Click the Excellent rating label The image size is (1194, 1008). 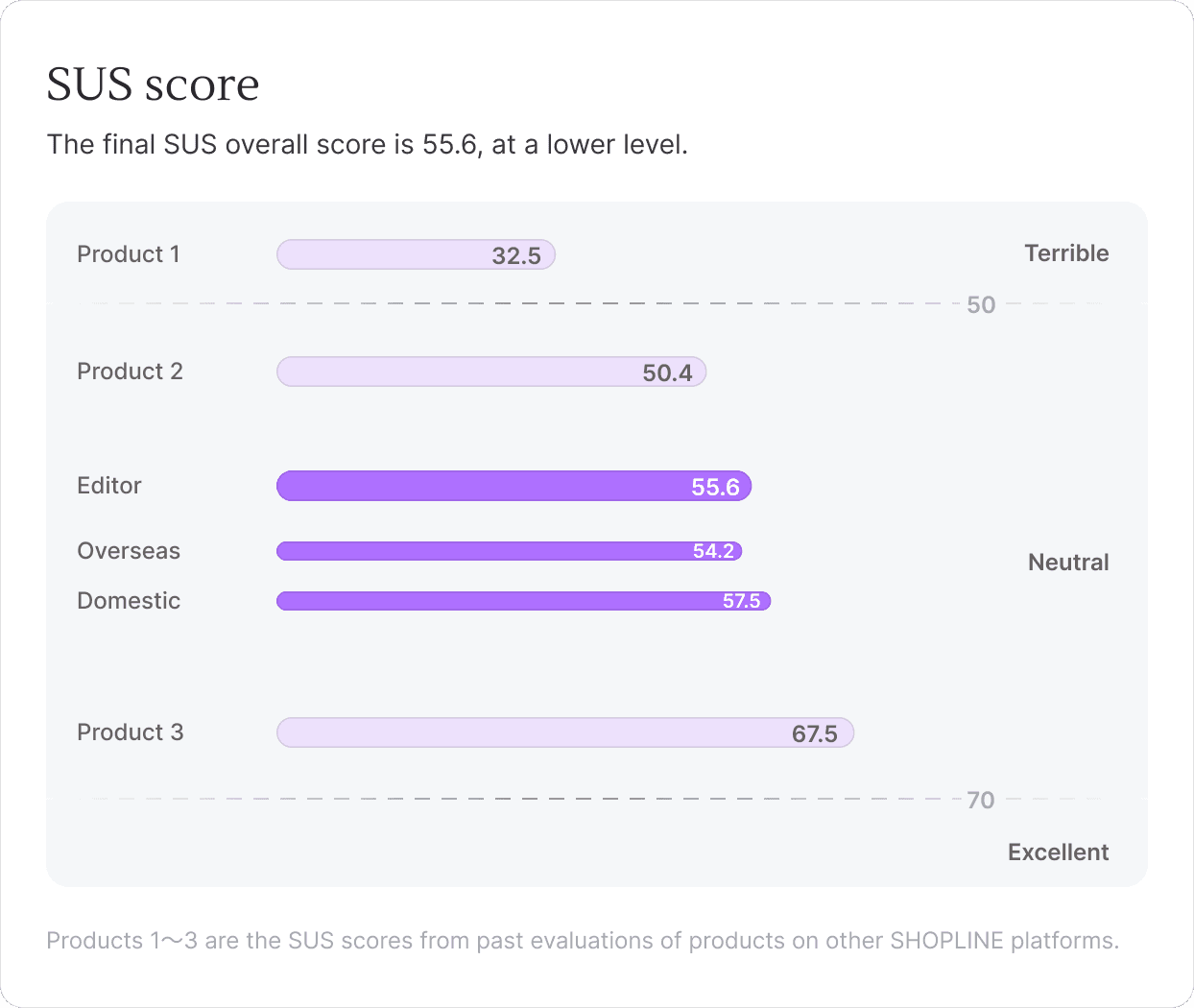point(1058,852)
